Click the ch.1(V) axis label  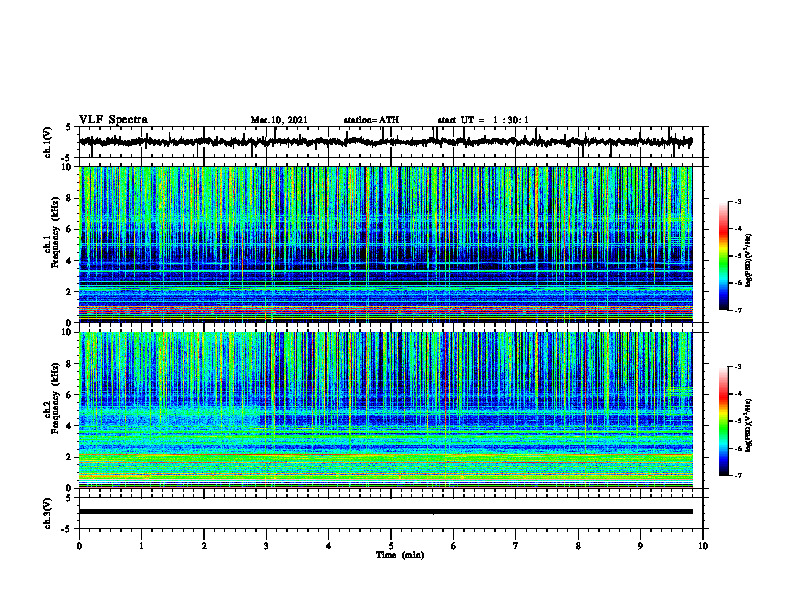coord(47,142)
